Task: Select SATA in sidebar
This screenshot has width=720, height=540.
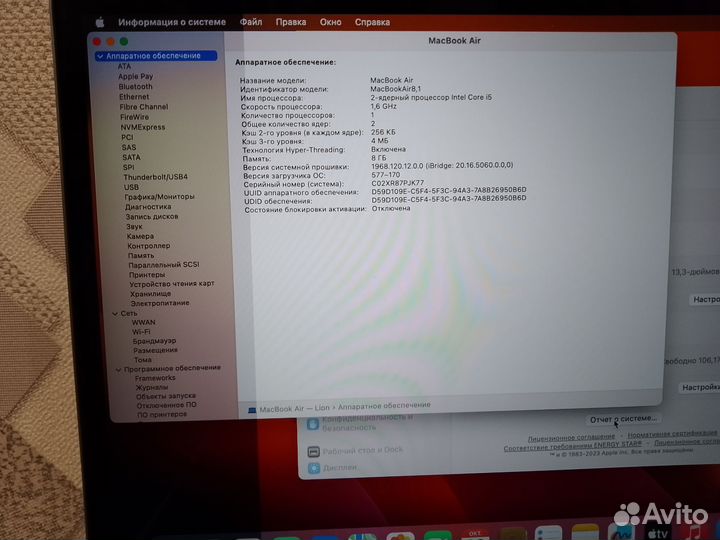Action: pyautogui.click(x=131, y=157)
